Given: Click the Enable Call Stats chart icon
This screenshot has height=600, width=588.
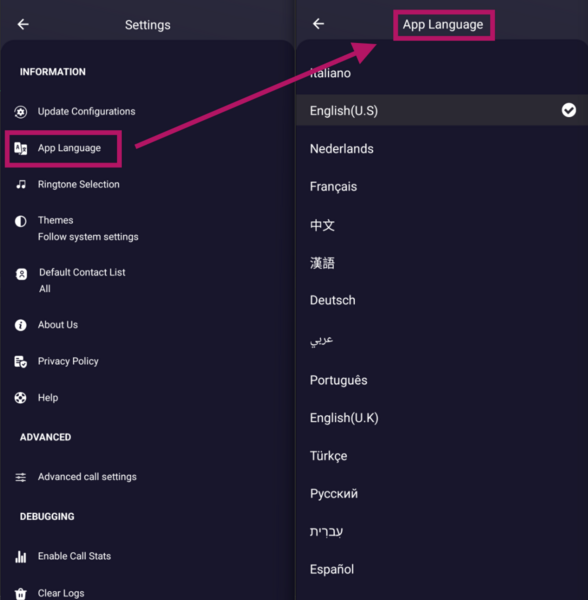Looking at the screenshot, I should 21,556.
